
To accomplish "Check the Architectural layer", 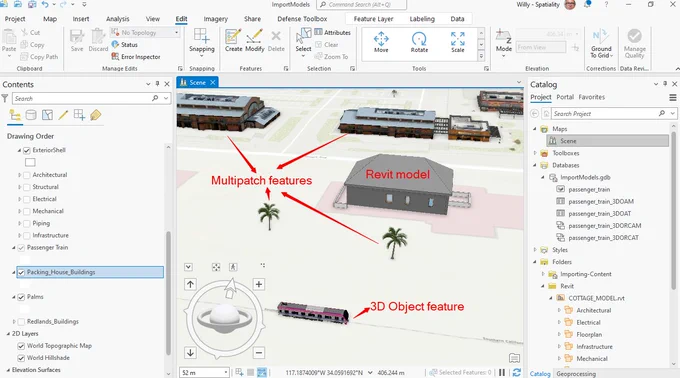I will tap(27, 175).
